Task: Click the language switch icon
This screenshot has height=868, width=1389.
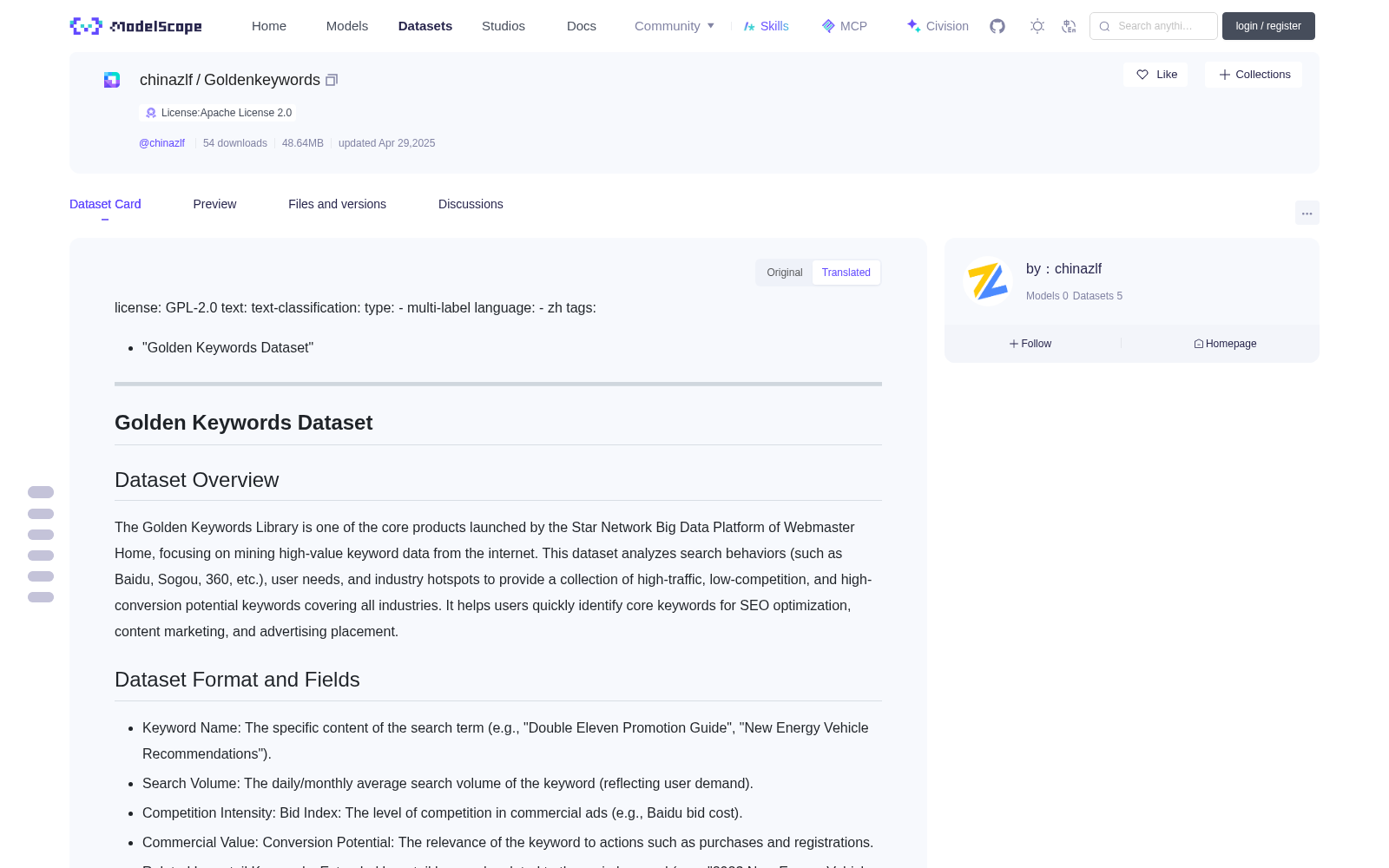Action: point(1070,26)
